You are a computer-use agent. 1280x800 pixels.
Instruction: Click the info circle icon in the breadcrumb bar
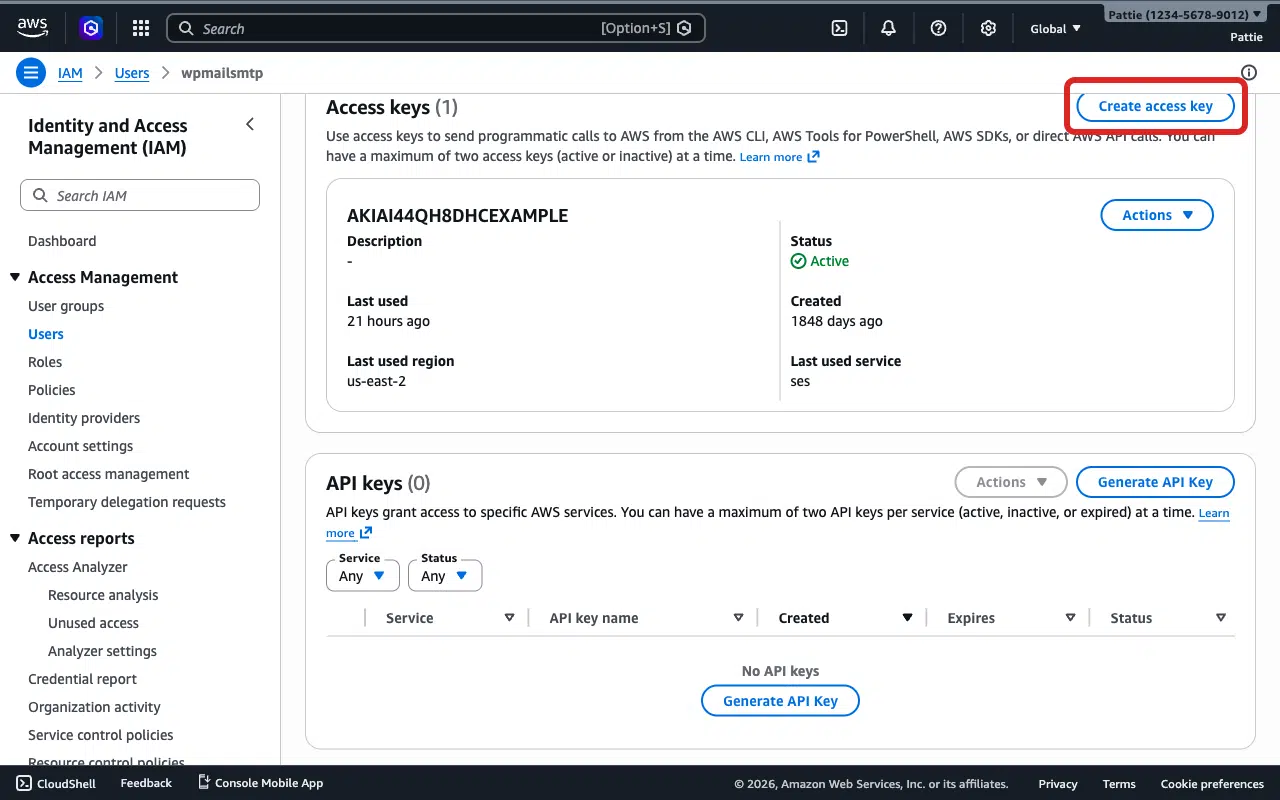pyautogui.click(x=1248, y=72)
